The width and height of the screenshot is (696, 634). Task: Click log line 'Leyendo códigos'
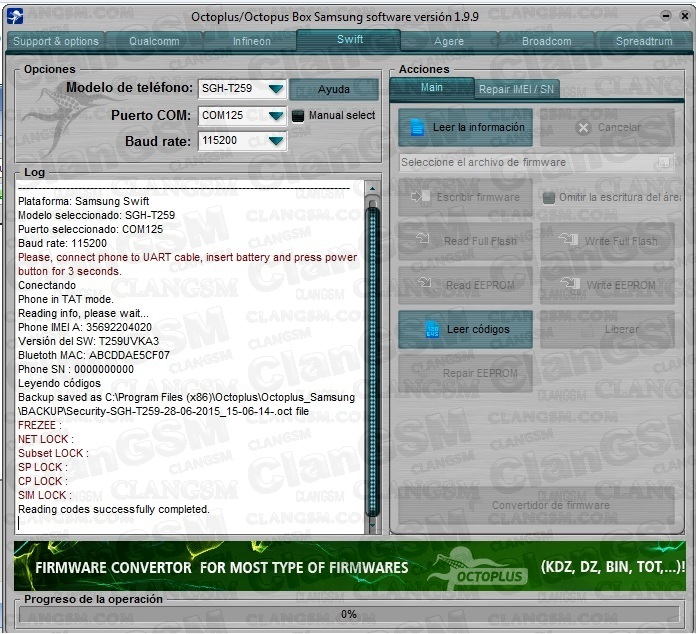(59, 383)
